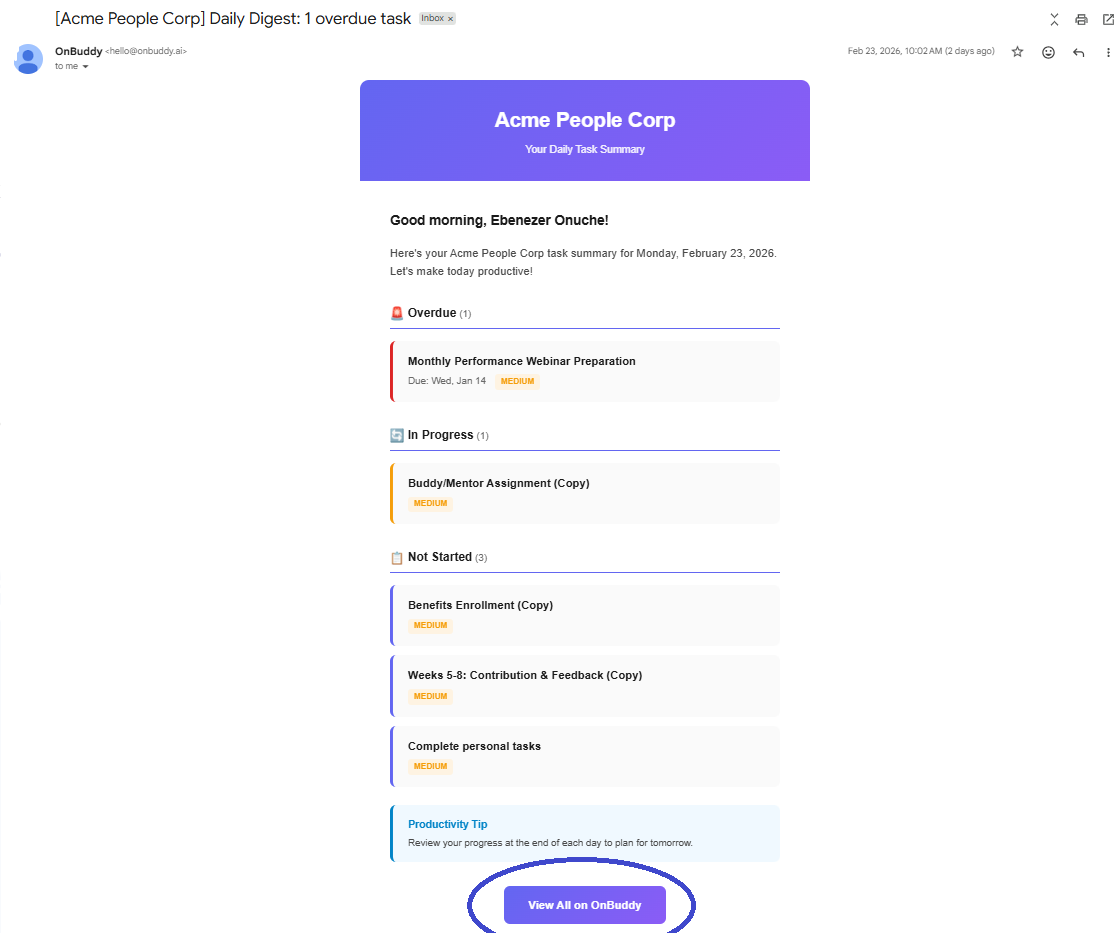Click the reply arrow icon
The width and height of the screenshot is (1119, 933).
(x=1079, y=52)
